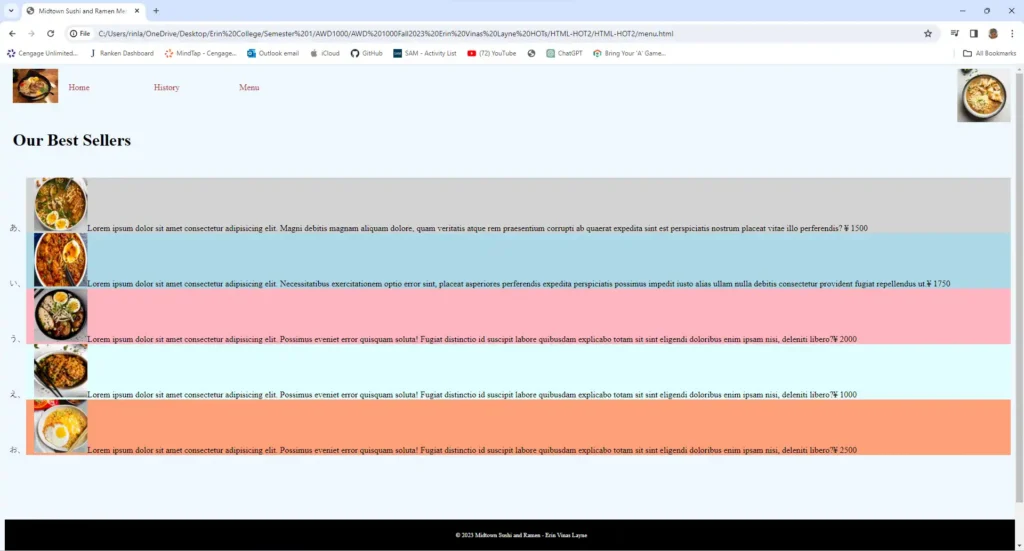The image size is (1024, 551).
Task: Open the Chrome three-dot menu
Action: [1012, 33]
